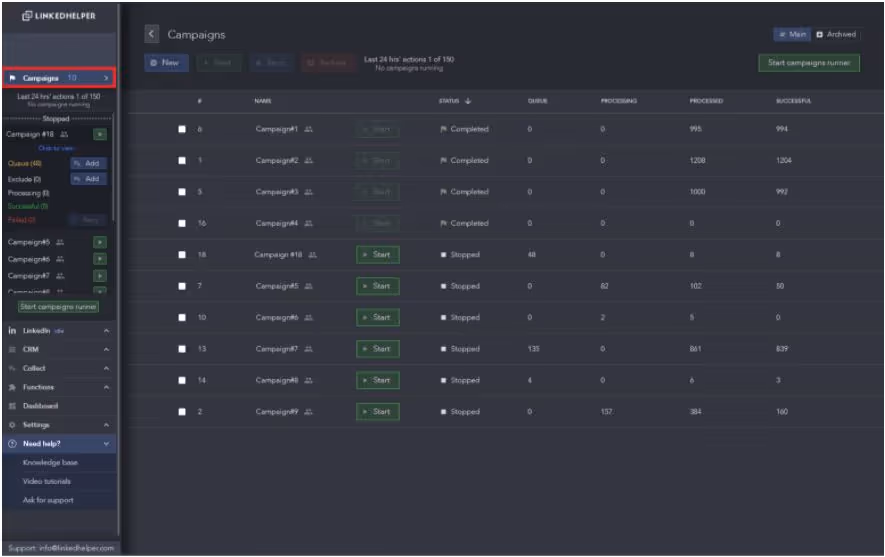Click people icon beside Campaign#4 in table
885x557 pixels.
pyautogui.click(x=308, y=223)
